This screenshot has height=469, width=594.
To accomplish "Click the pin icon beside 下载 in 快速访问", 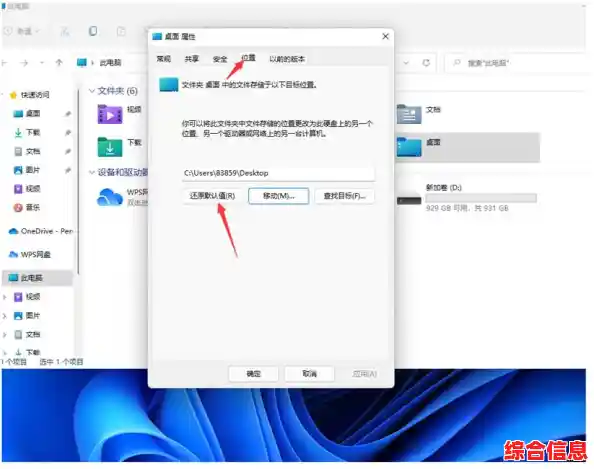I will click(68, 133).
